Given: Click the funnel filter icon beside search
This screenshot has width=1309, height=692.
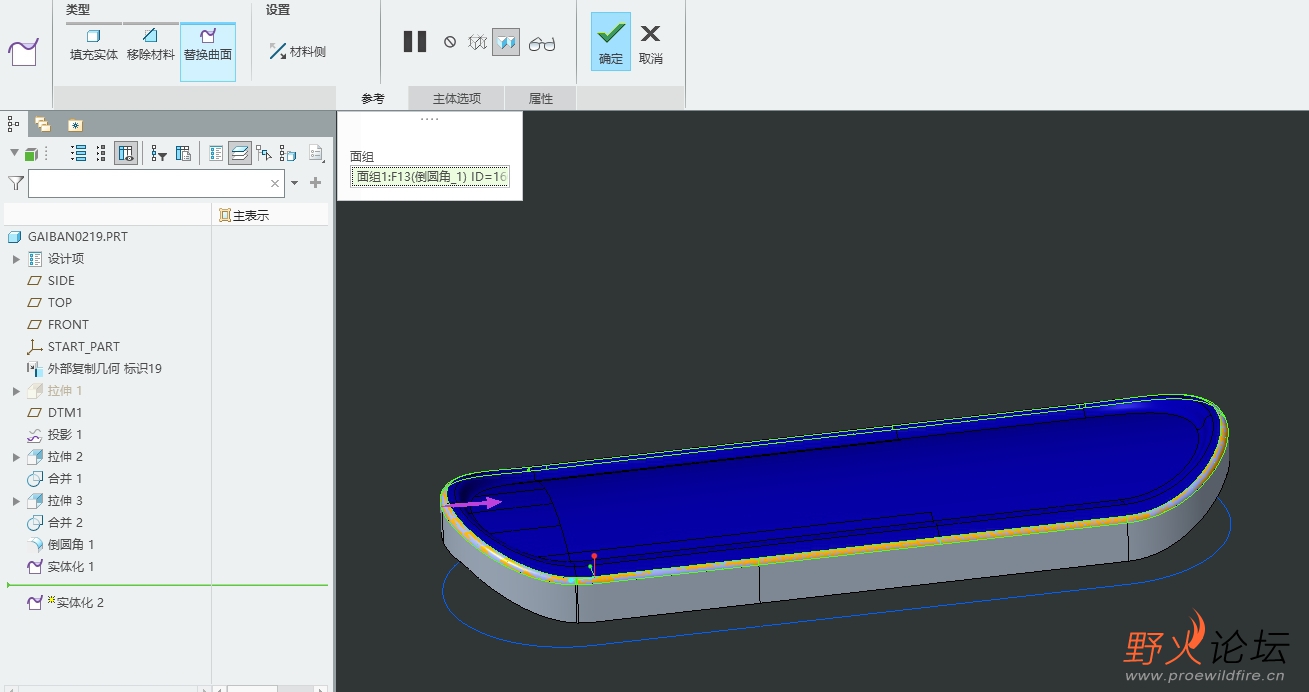Looking at the screenshot, I should point(16,183).
